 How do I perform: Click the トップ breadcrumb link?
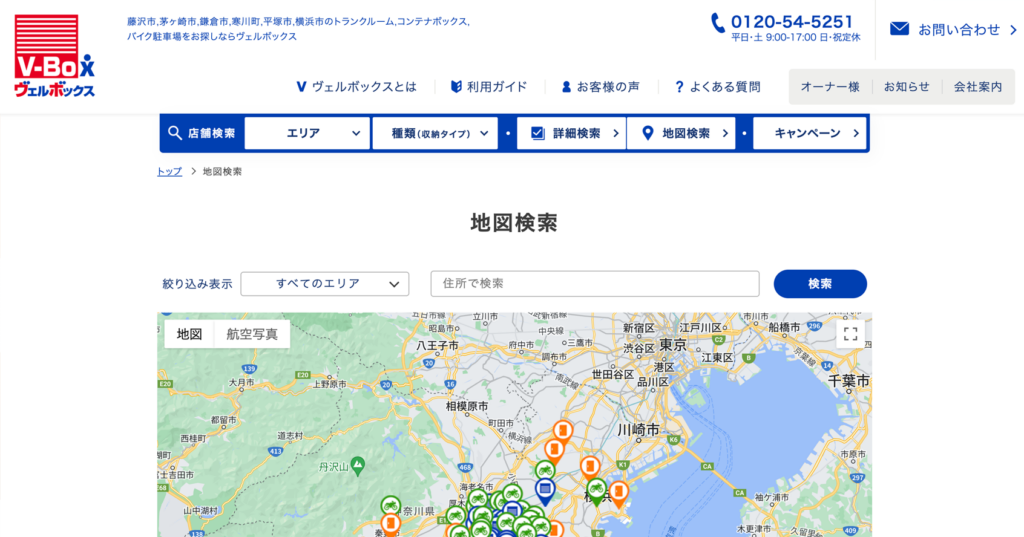coord(169,171)
